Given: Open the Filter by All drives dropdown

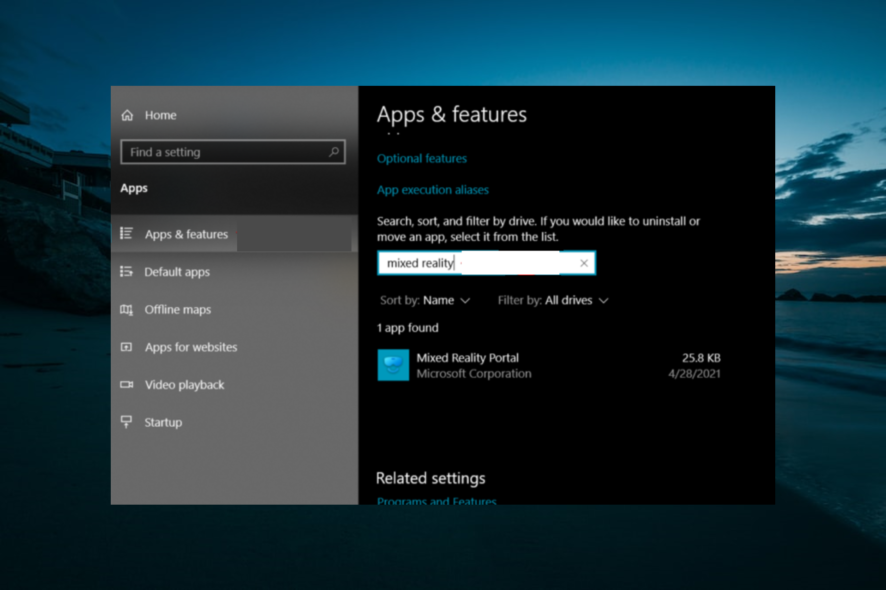Looking at the screenshot, I should [553, 300].
